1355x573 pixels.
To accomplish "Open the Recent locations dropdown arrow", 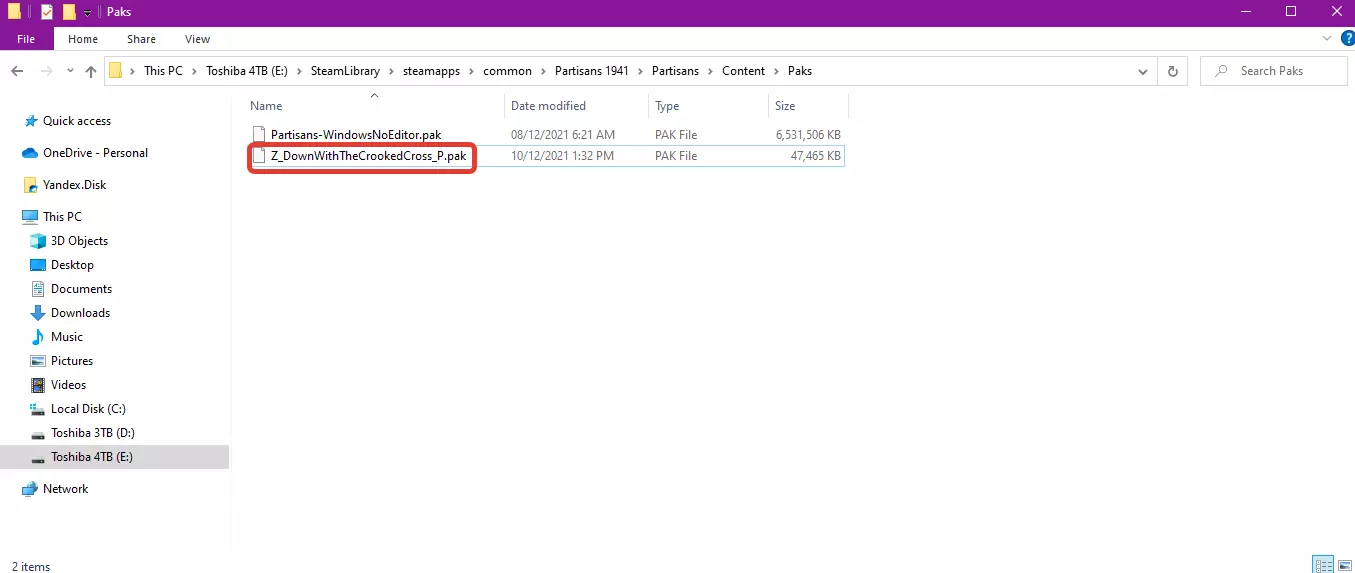I will tap(70, 71).
